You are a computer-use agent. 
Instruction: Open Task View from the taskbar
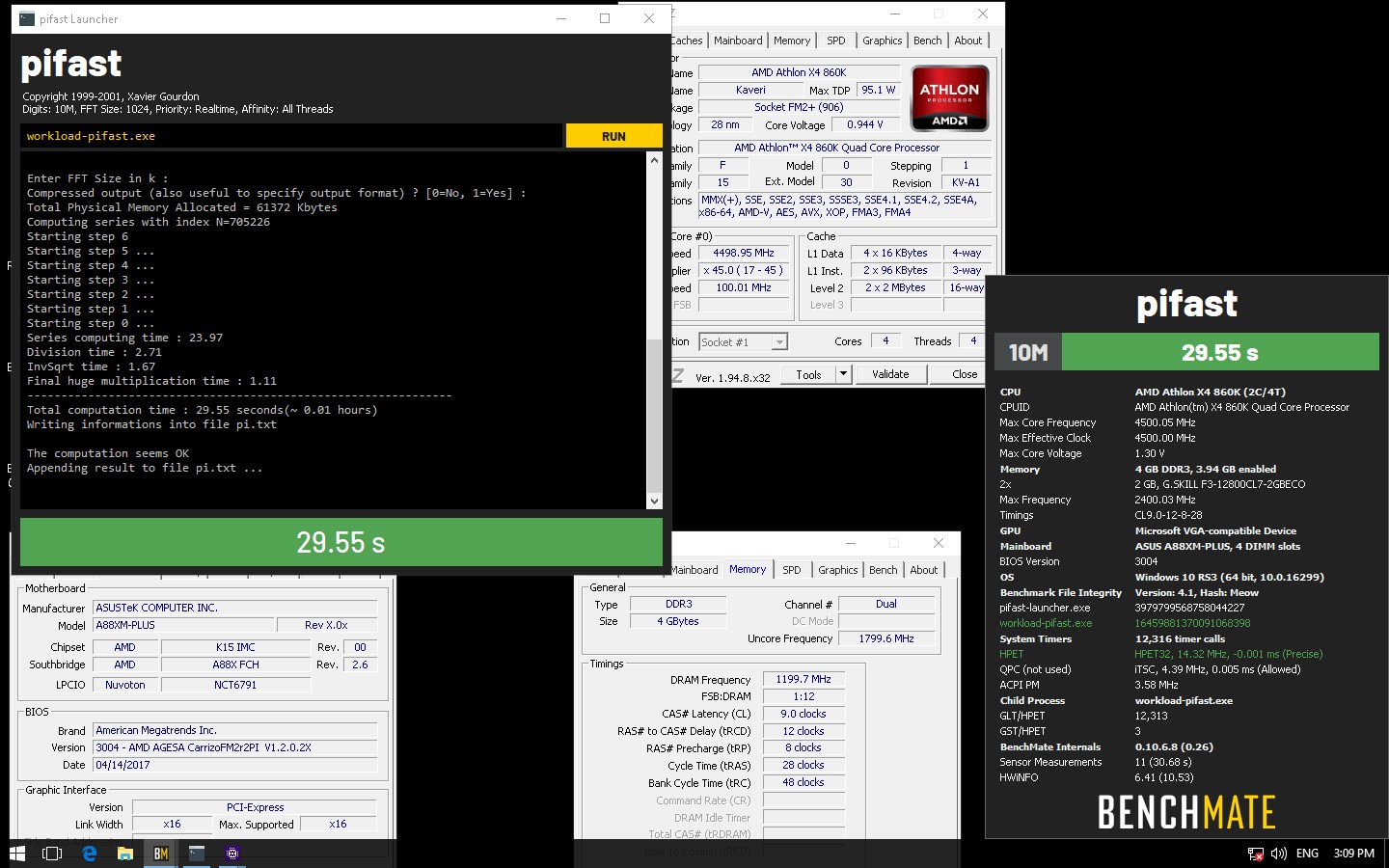click(x=53, y=854)
